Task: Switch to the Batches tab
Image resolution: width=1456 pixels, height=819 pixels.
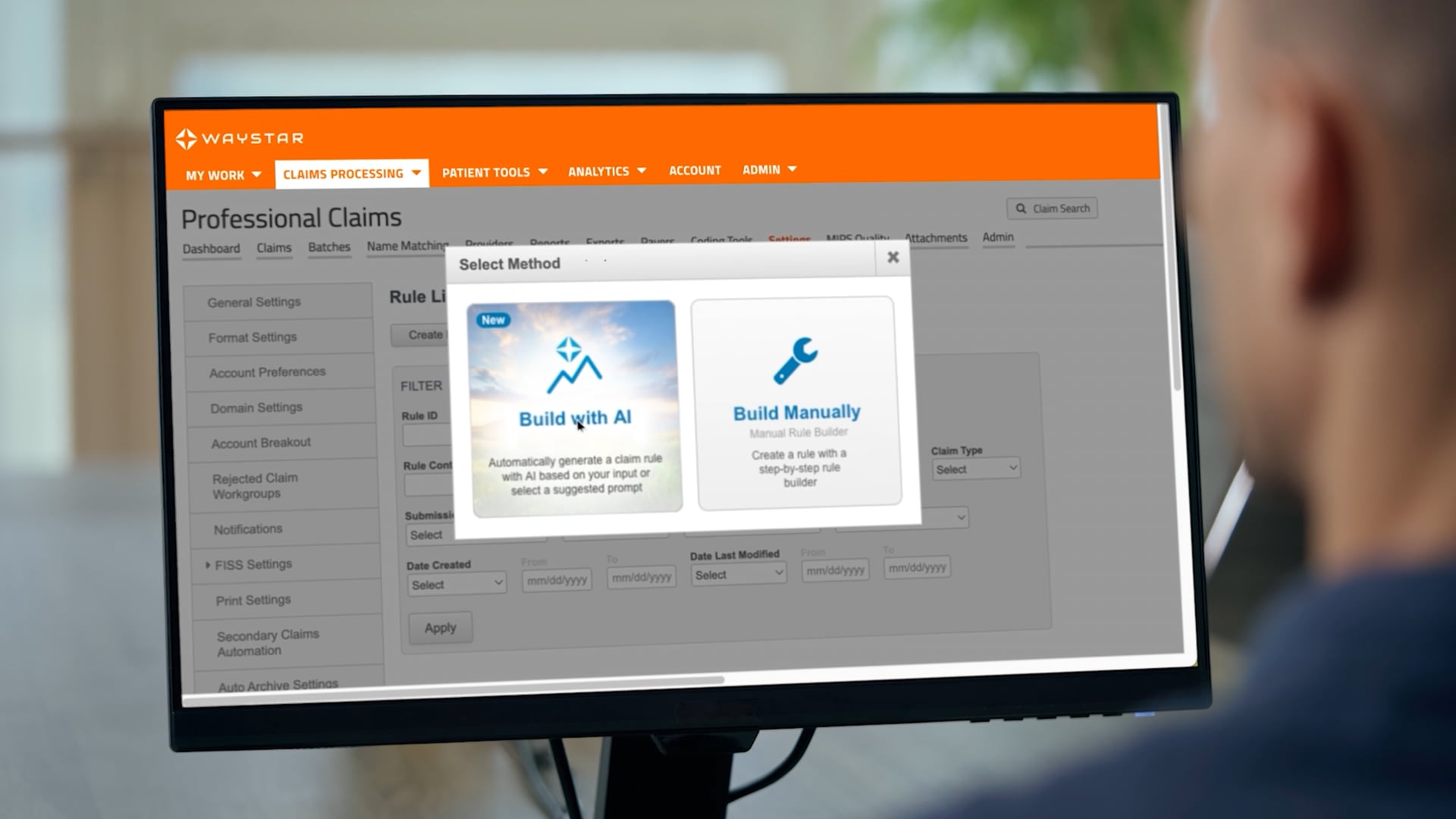Action: pyautogui.click(x=329, y=247)
